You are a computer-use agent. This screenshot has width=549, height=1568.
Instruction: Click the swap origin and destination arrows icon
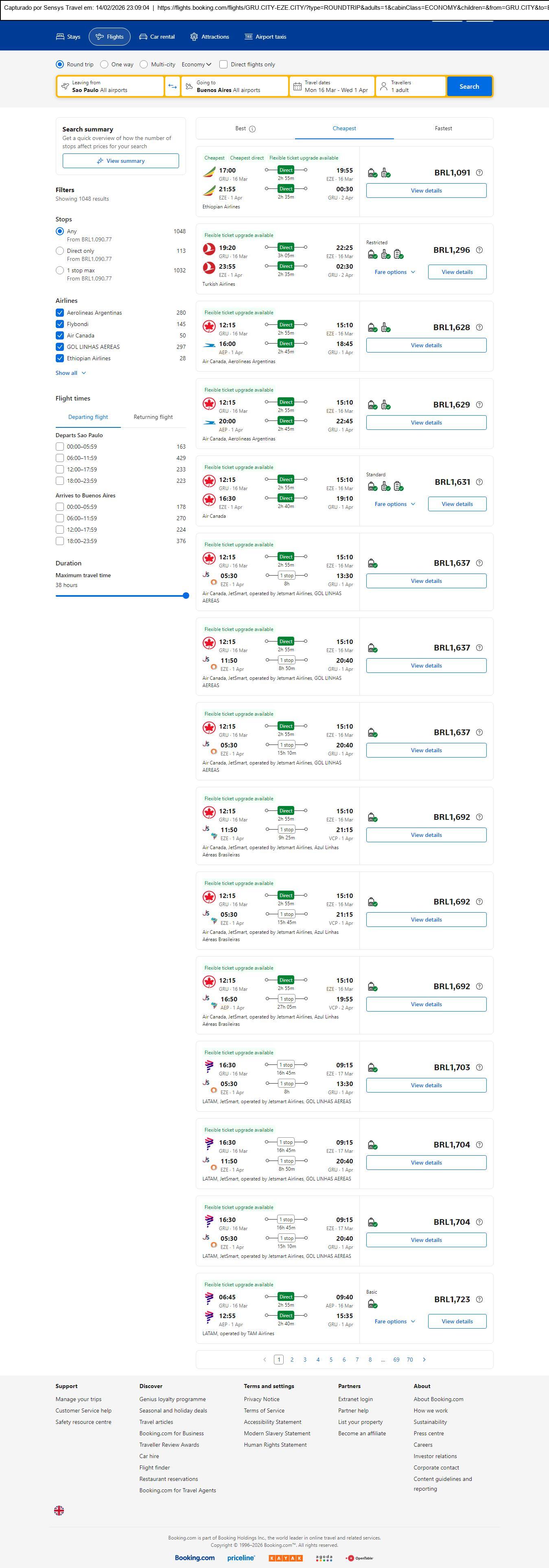(173, 86)
